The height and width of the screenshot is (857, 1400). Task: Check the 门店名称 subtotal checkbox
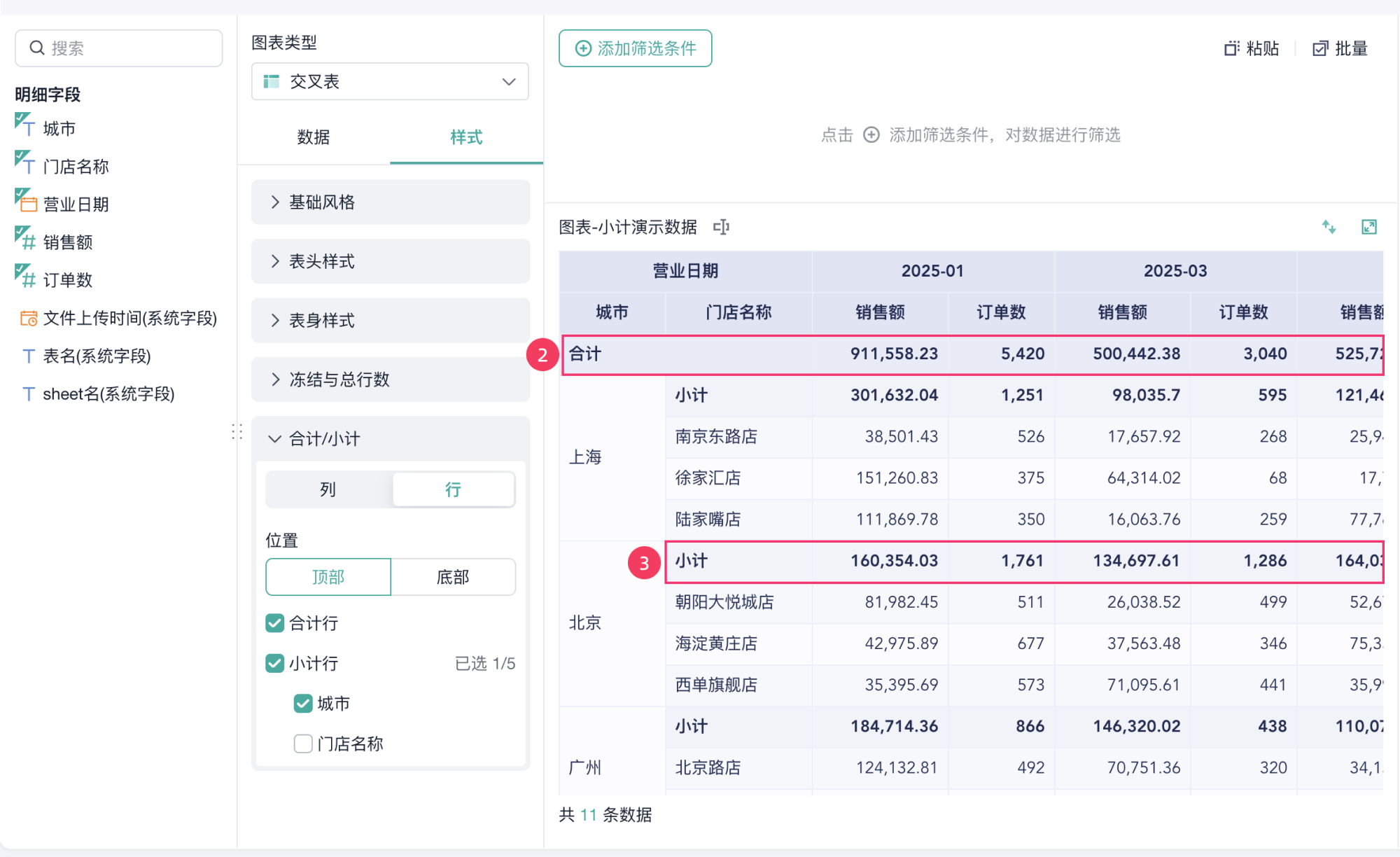[303, 744]
